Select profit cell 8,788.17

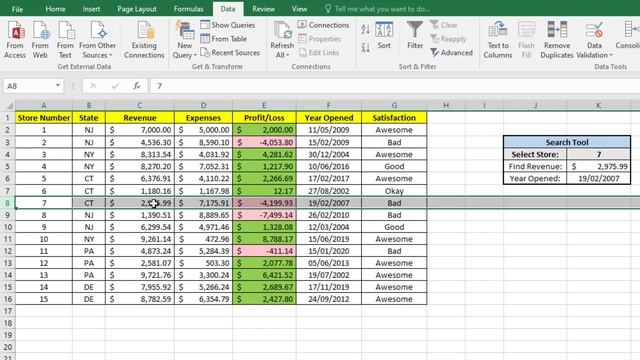coord(264,239)
